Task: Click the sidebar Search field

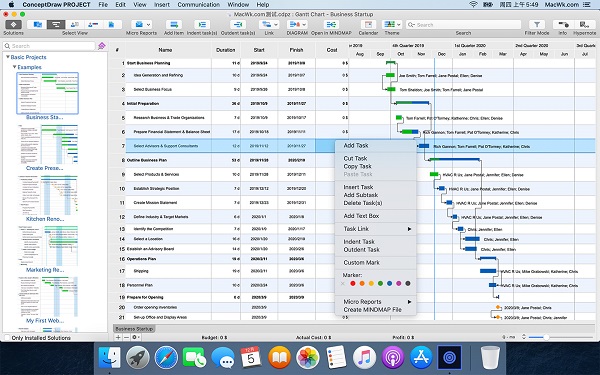Action: 49,46
